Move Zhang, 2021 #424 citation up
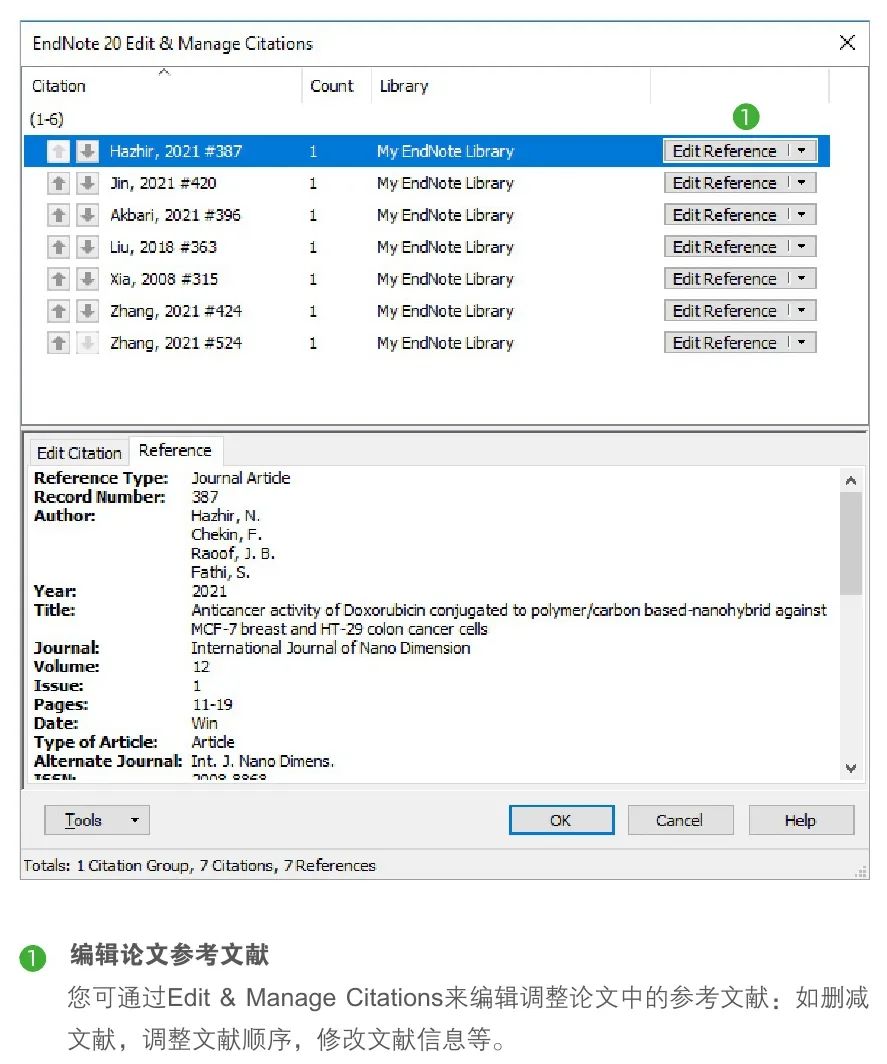This screenshot has height=1064, width=887. pos(58,311)
